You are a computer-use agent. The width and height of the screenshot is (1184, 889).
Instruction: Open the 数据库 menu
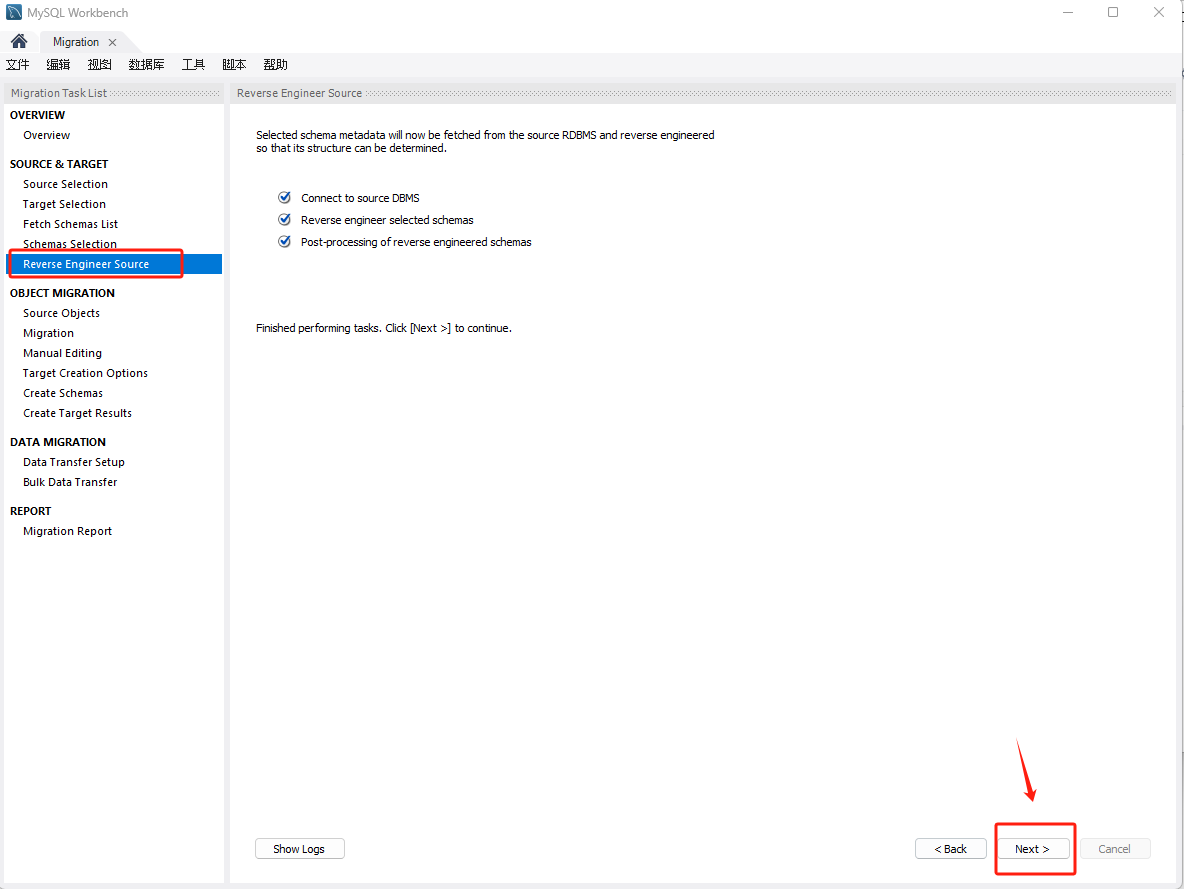pyautogui.click(x=146, y=64)
